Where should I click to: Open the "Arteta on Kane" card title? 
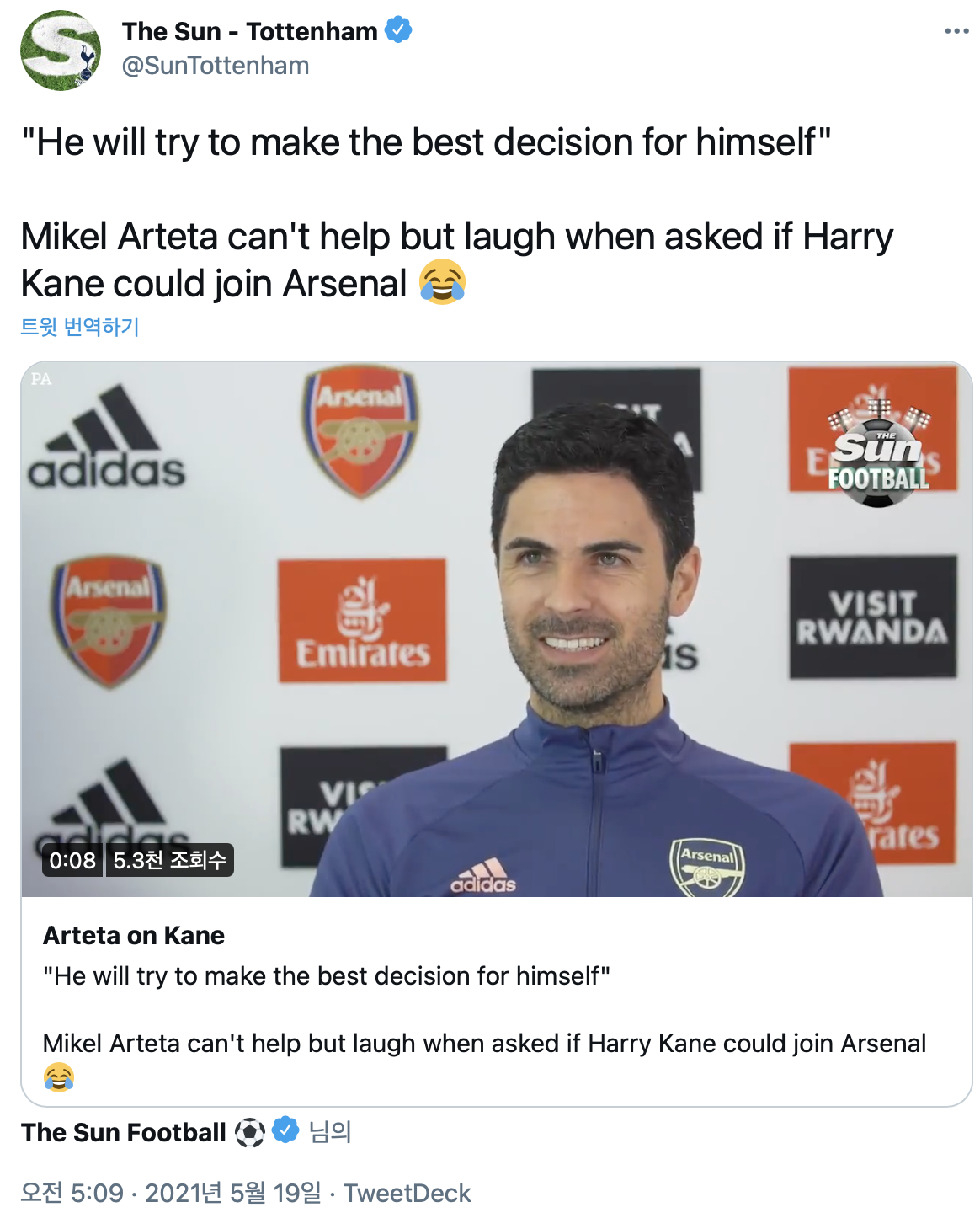click(134, 936)
